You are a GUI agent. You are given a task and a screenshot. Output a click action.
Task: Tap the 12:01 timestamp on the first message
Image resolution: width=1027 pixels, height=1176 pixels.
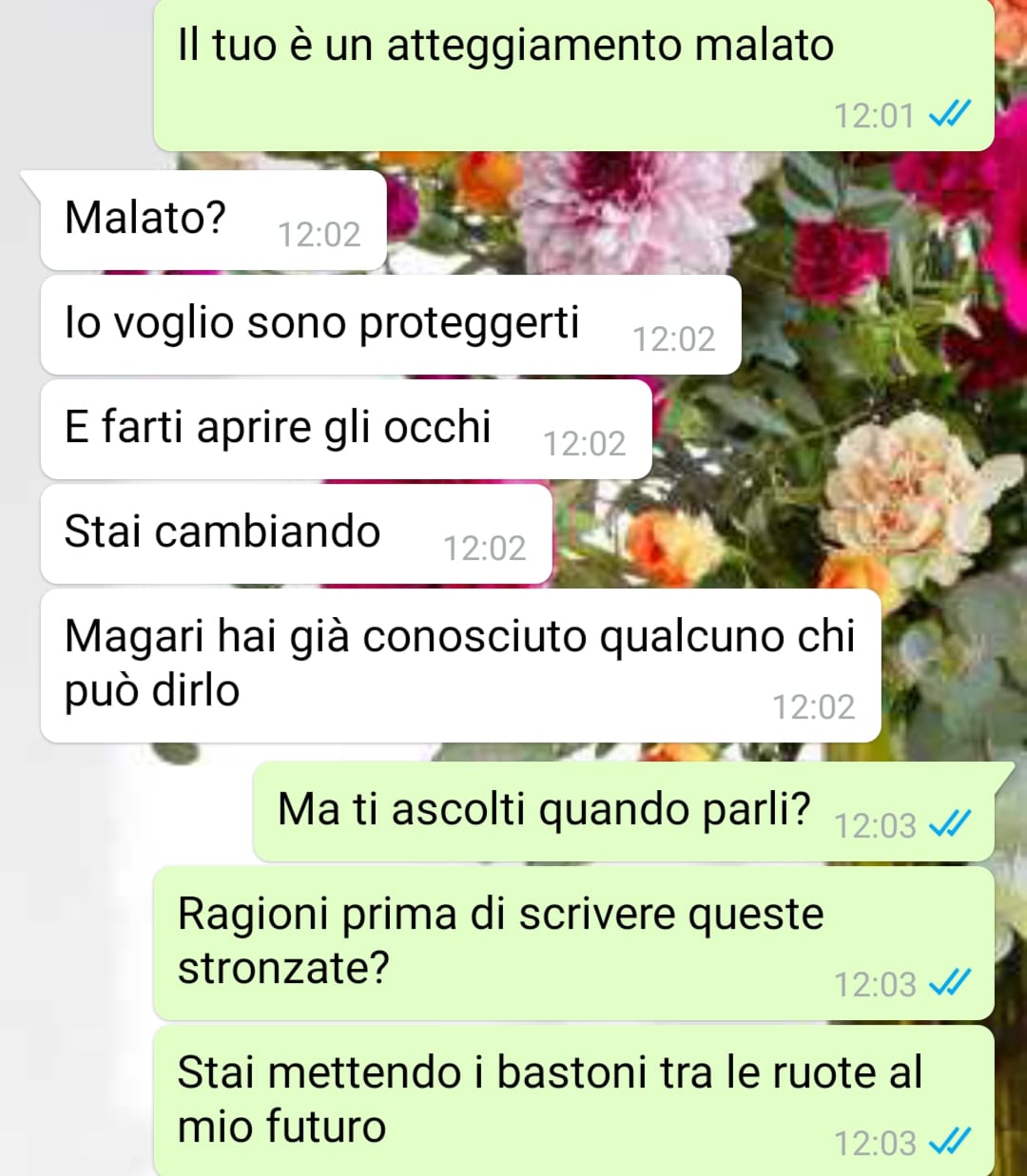click(x=874, y=116)
